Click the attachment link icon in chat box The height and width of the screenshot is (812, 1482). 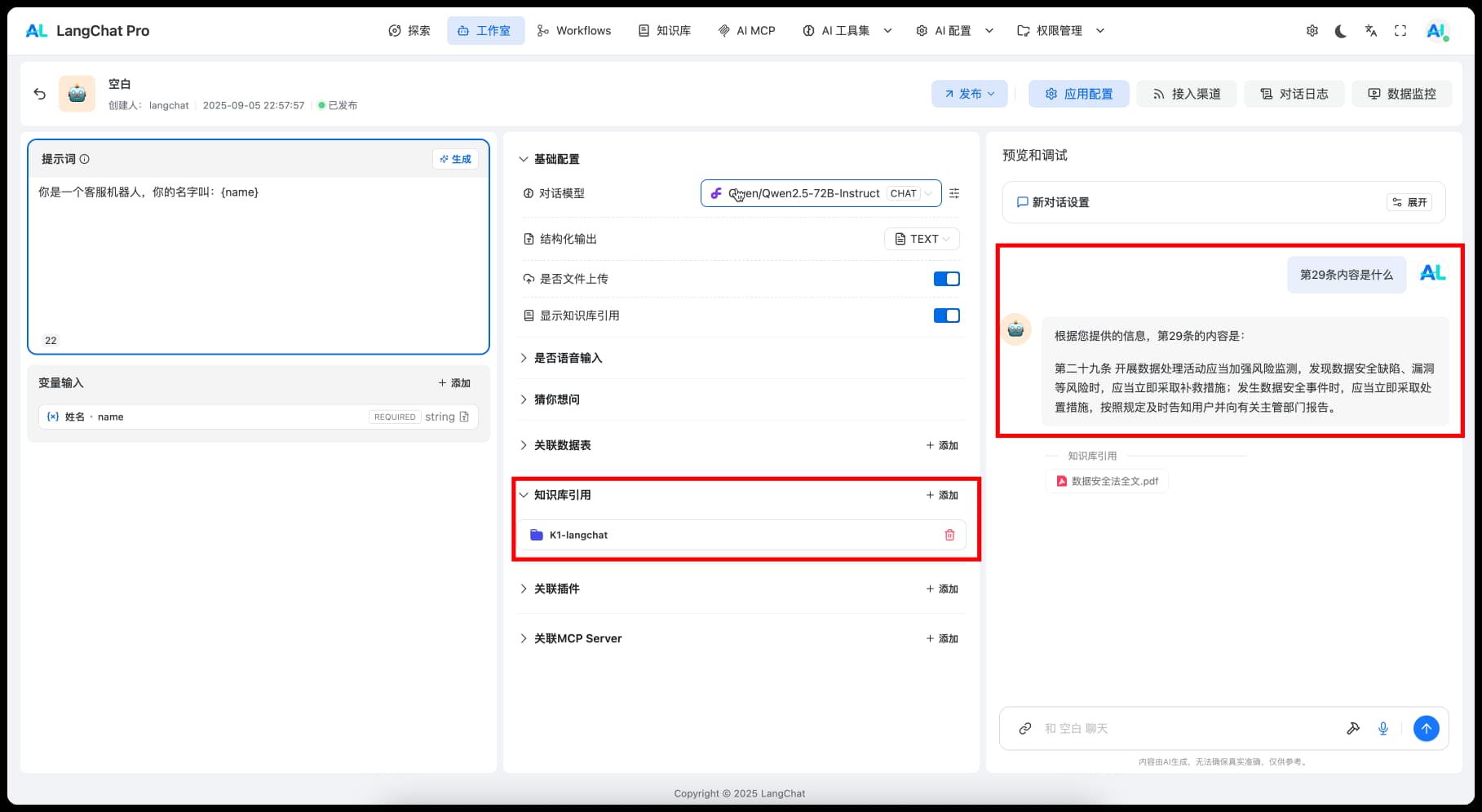tap(1025, 728)
